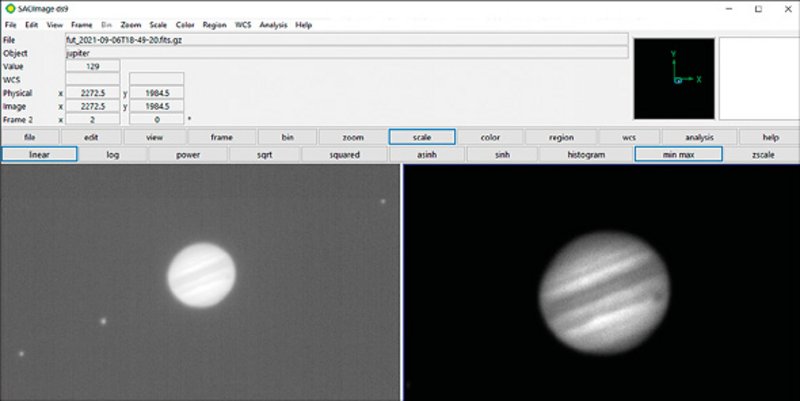The width and height of the screenshot is (800, 401).
Task: Click the min max limits button
Action: pos(677,155)
